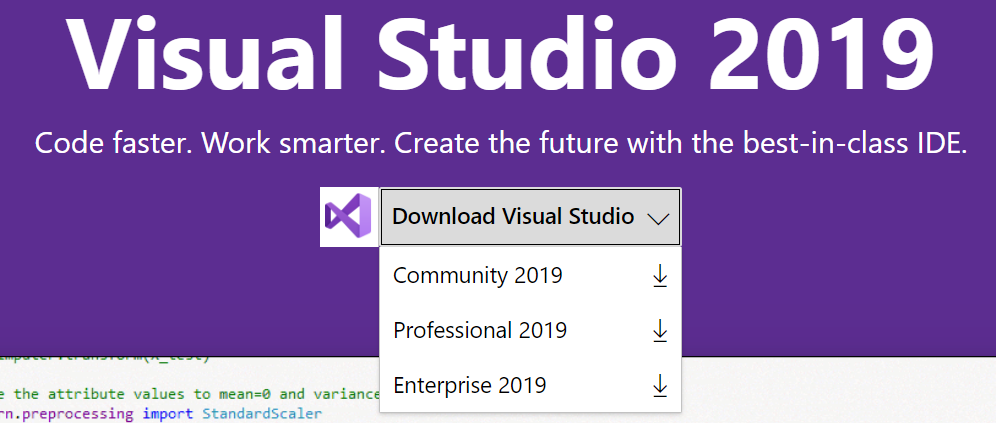Select Community 2019 from the download menu
The width and height of the screenshot is (996, 423).
(530, 276)
